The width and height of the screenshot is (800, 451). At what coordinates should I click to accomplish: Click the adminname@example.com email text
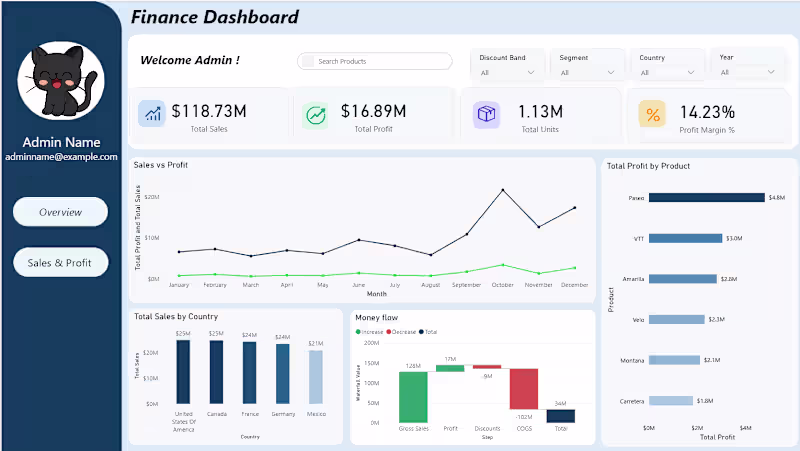(x=61, y=157)
